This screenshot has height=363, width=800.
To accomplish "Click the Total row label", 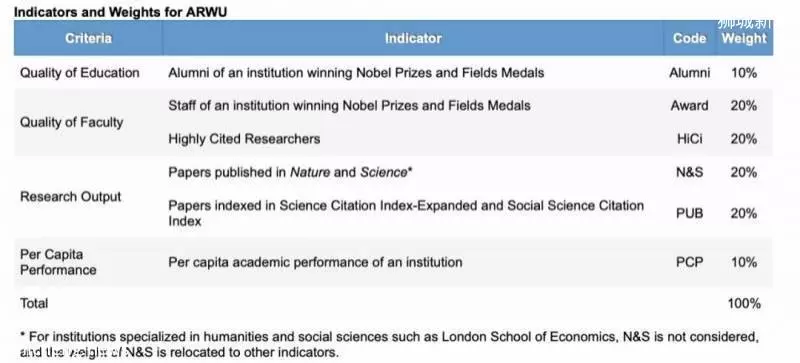I will tap(34, 303).
